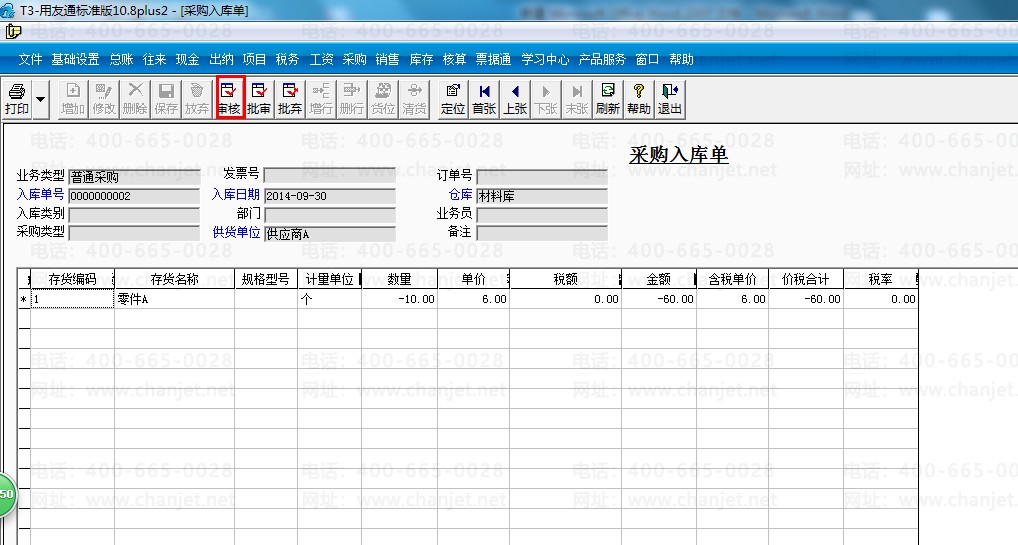Screen dimensions: 1018x545
Task: Click the 采购类型 input field
Action: (134, 233)
